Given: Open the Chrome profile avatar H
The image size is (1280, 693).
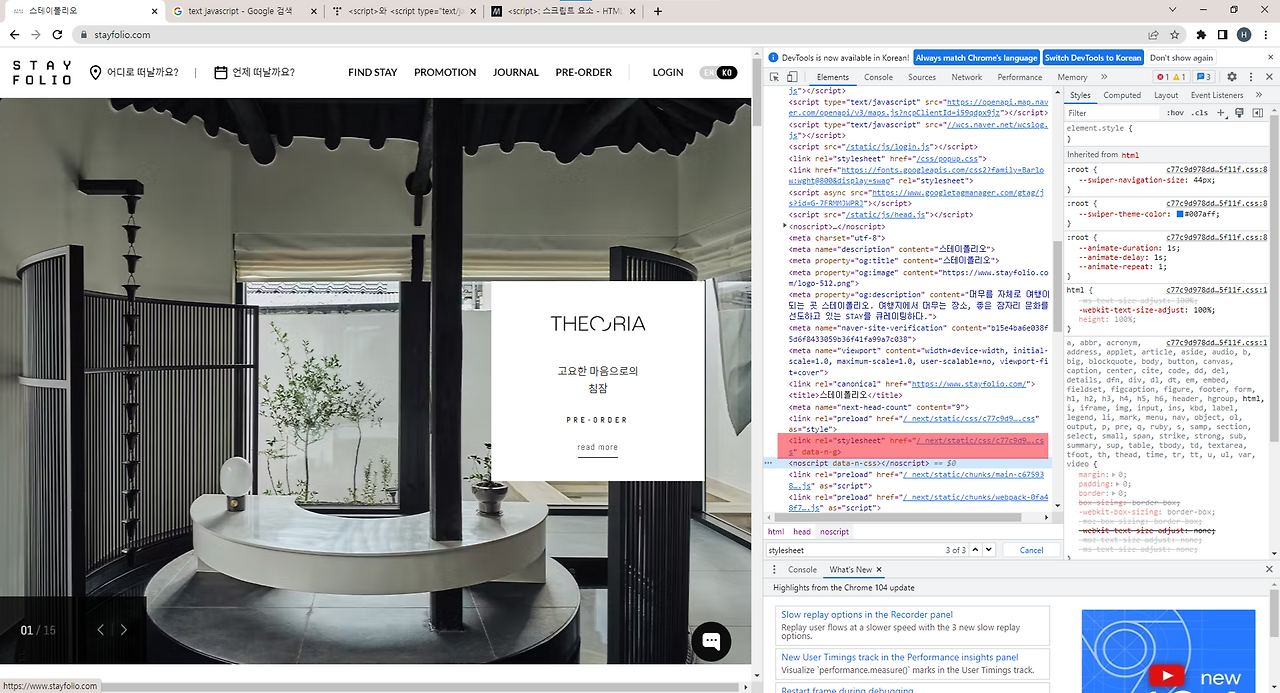Looking at the screenshot, I should pyautogui.click(x=1244, y=34).
